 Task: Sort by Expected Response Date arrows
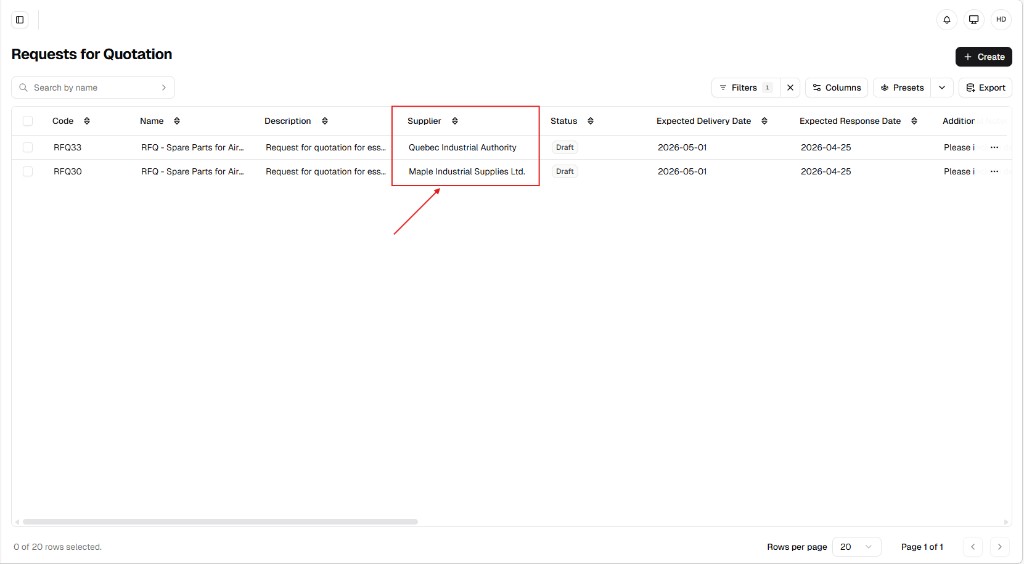coord(914,121)
